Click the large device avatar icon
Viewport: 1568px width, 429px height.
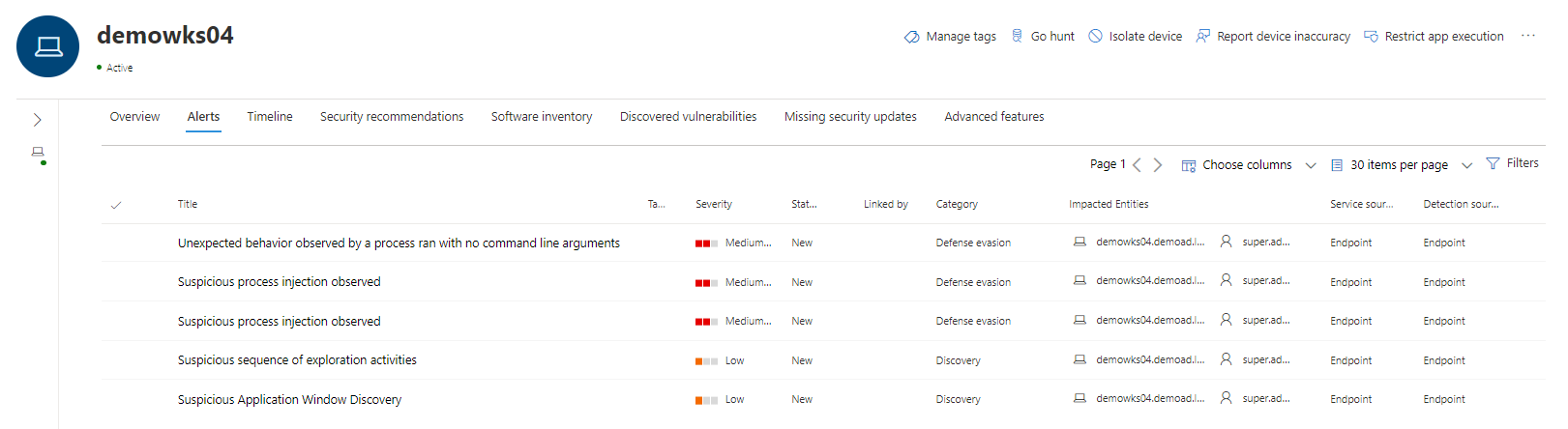pos(48,46)
